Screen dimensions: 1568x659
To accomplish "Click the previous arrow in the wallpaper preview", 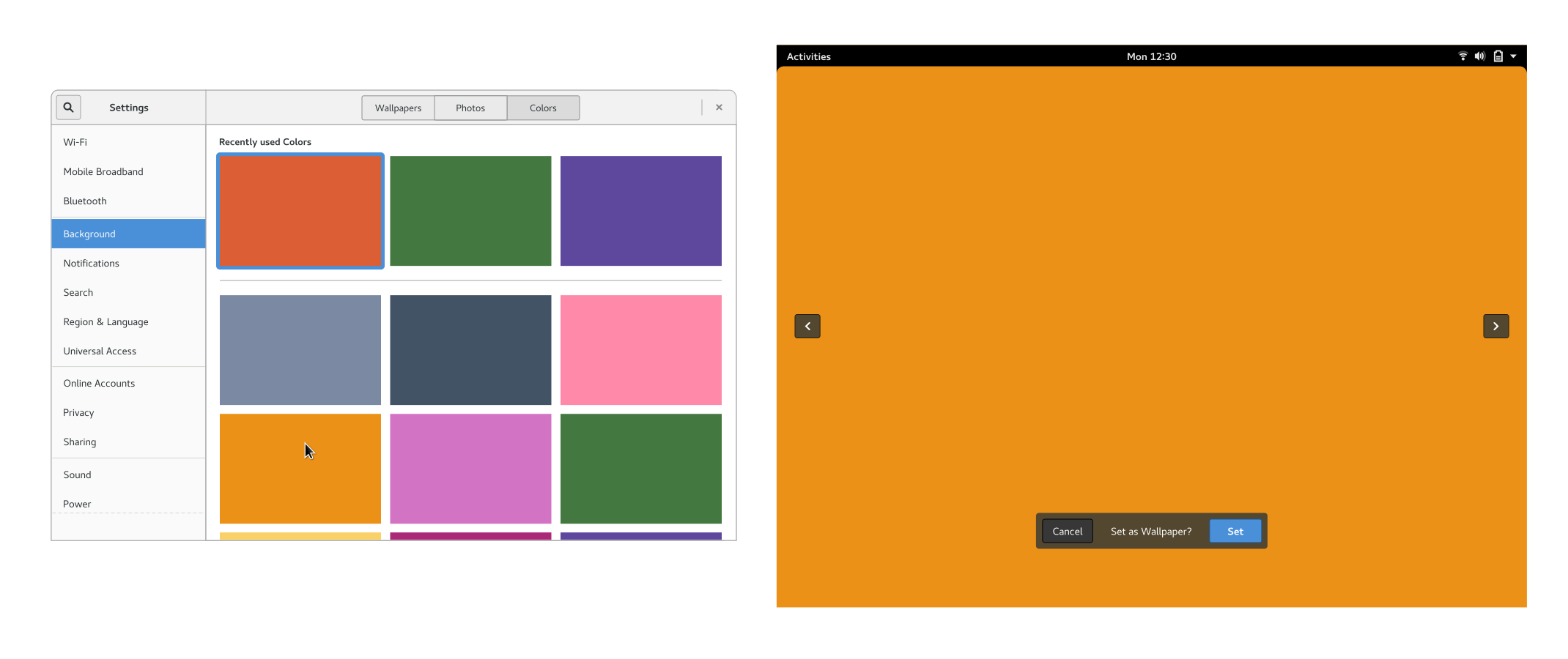I will (x=807, y=326).
